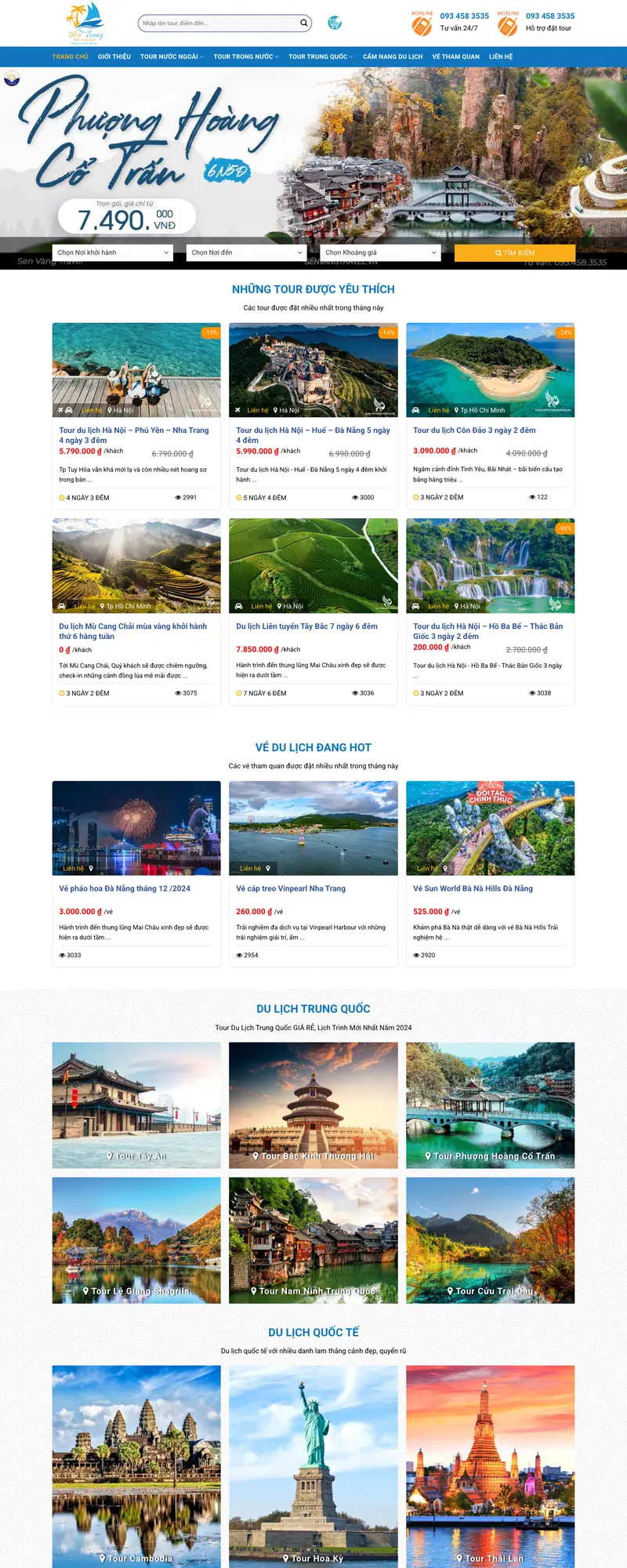This screenshot has width=627, height=1568.
Task: Click the Thác Bản Giốc waterfall card image
Action: point(491,565)
